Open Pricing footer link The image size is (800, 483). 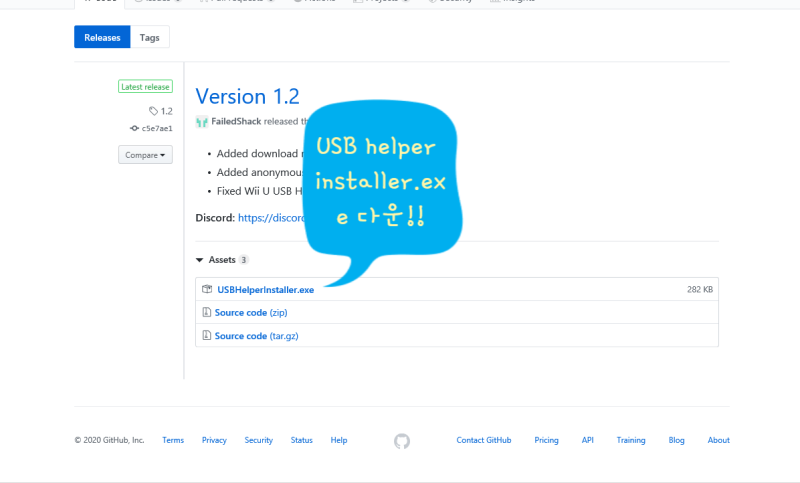point(546,440)
